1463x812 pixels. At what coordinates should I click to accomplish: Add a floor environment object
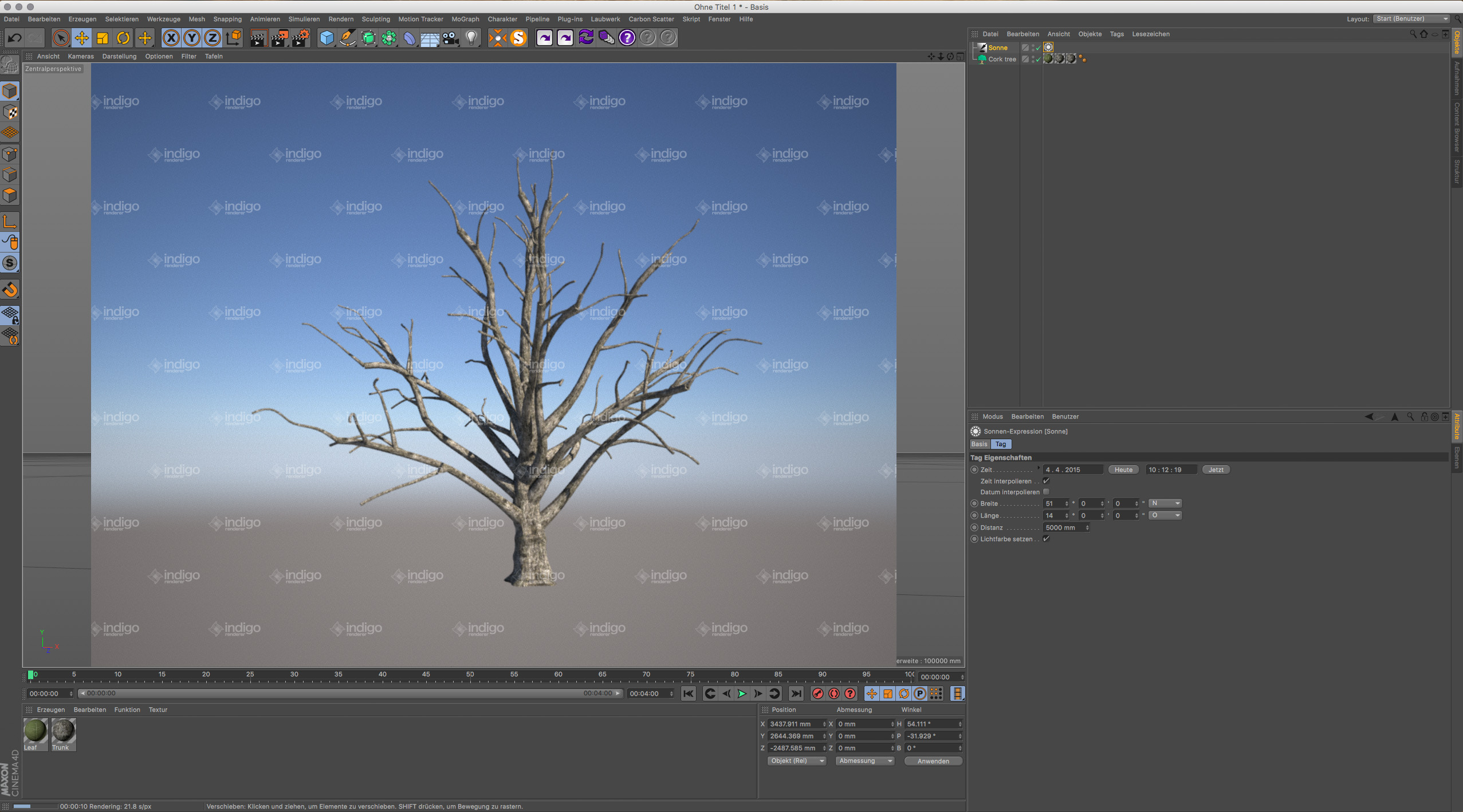pos(430,38)
